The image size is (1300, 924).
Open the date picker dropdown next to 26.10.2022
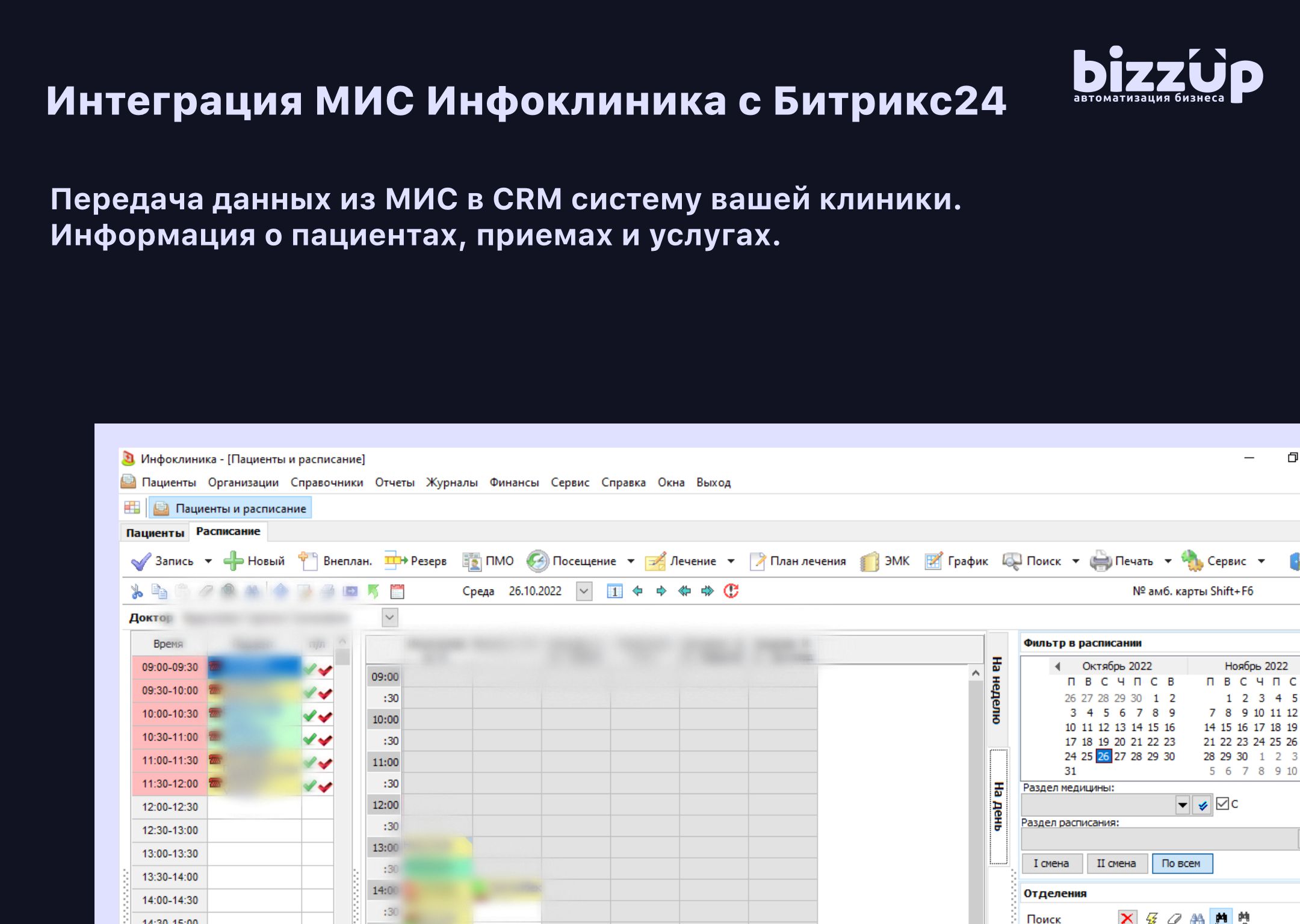pyautogui.click(x=584, y=591)
